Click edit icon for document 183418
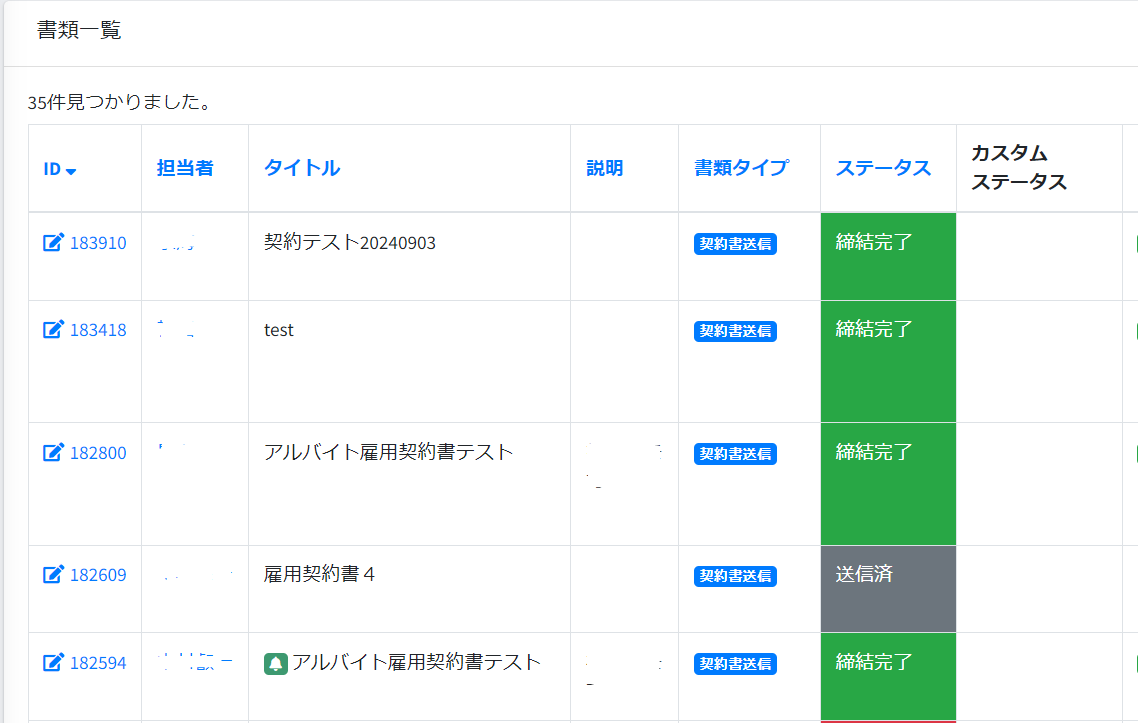This screenshot has height=723, width=1138. 53,330
